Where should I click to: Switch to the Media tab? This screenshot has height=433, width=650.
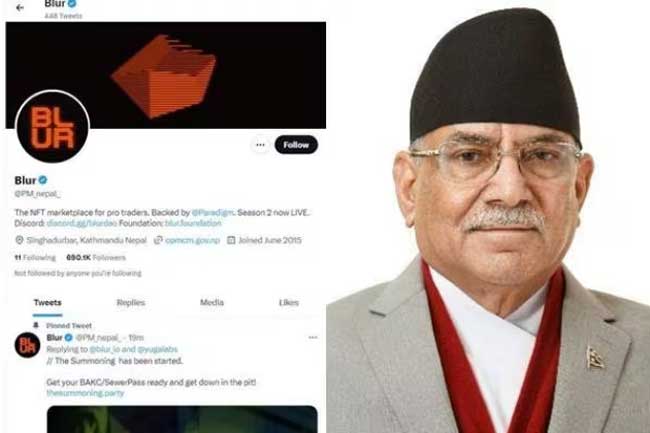click(212, 302)
